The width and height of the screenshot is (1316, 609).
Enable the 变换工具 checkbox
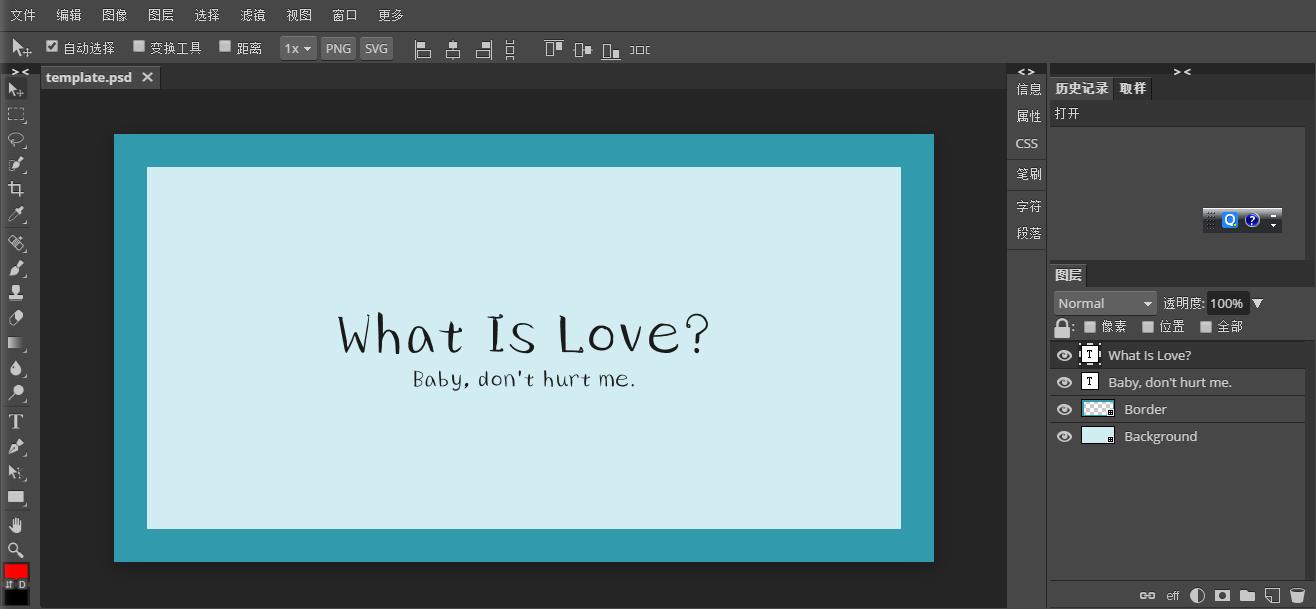(139, 46)
